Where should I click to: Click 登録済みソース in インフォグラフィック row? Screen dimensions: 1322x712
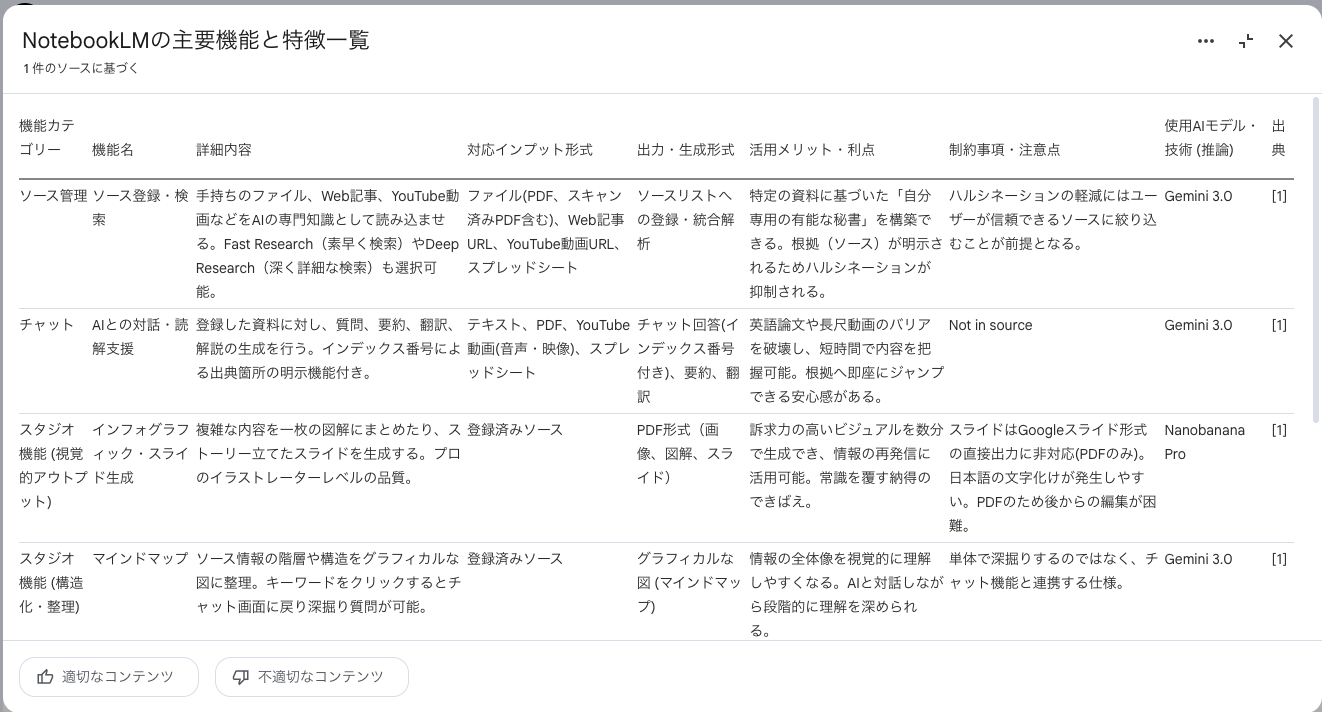point(515,430)
